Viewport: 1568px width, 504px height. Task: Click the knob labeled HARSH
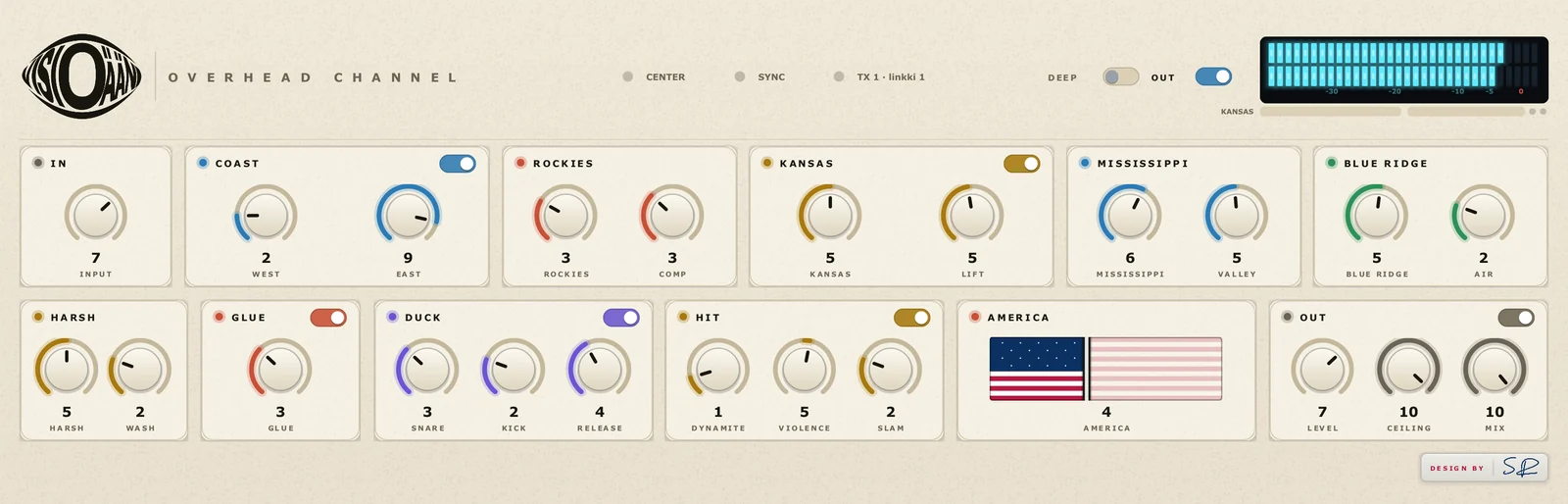(x=67, y=369)
